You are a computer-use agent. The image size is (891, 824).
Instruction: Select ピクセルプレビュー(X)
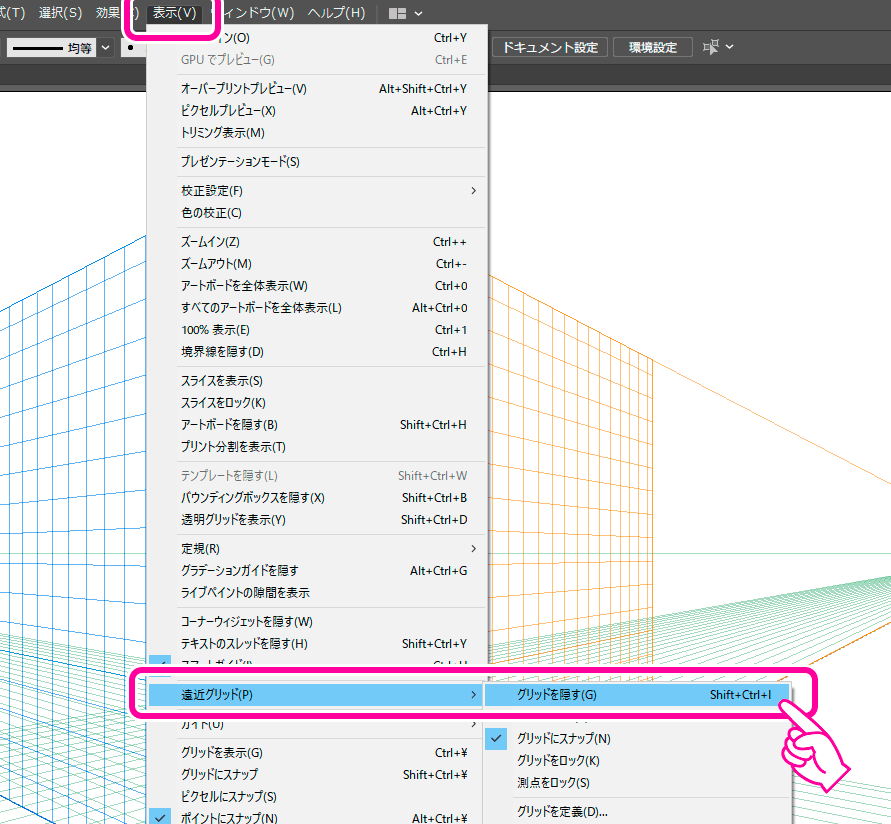[x=317, y=111]
